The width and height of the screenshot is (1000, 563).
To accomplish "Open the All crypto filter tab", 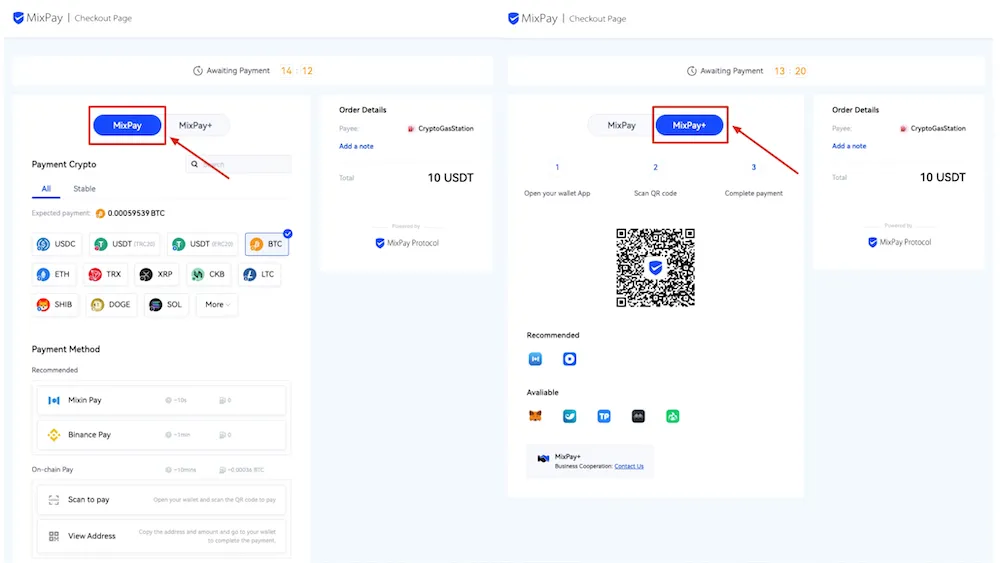I will point(46,189).
